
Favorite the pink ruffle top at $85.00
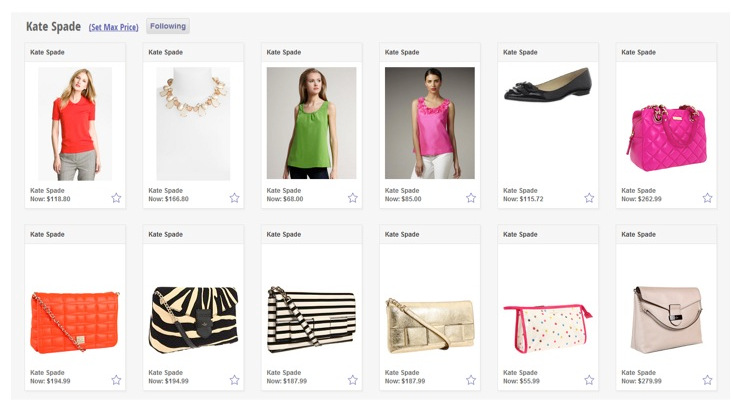471,198
